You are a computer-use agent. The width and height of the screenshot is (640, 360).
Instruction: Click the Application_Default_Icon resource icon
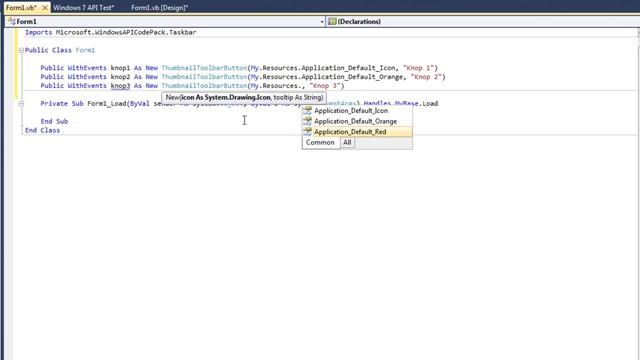307,111
